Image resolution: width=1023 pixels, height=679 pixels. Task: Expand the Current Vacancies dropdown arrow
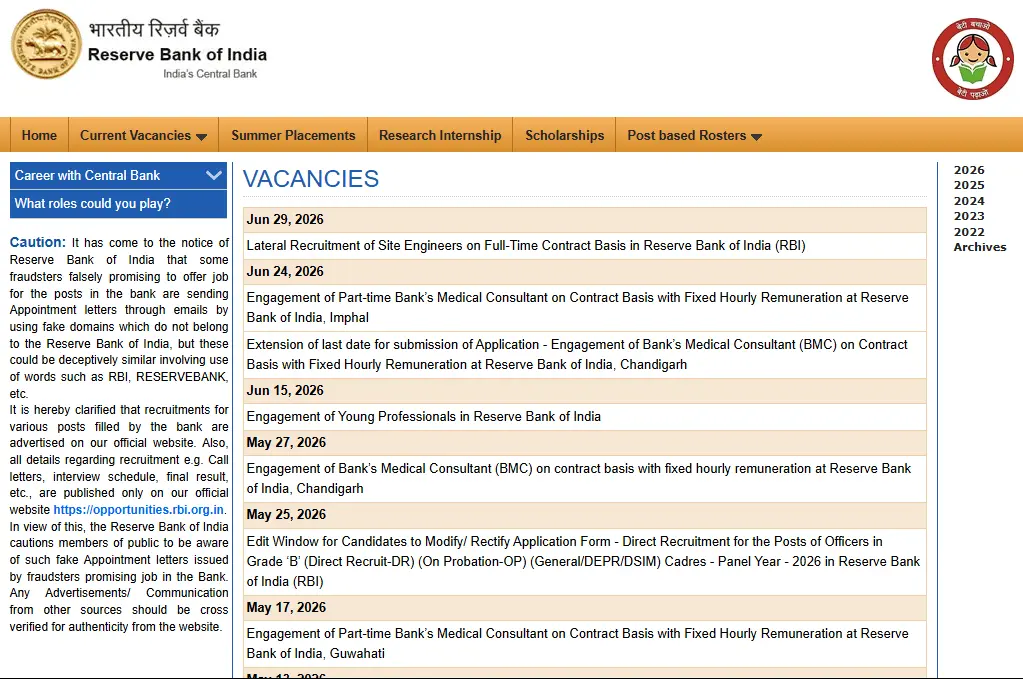click(202, 137)
